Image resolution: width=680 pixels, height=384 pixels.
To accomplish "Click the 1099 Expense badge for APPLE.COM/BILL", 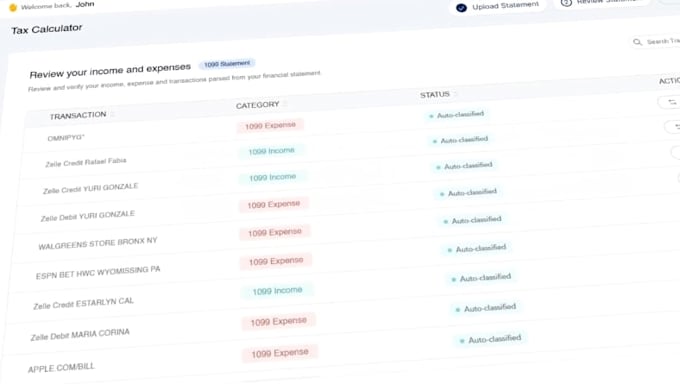I will point(280,353).
